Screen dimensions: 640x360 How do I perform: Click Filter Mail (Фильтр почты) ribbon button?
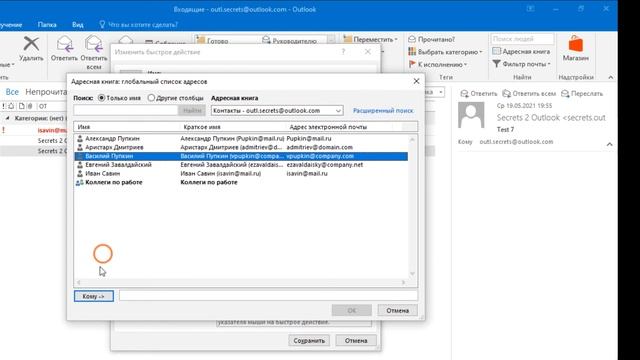(x=521, y=64)
